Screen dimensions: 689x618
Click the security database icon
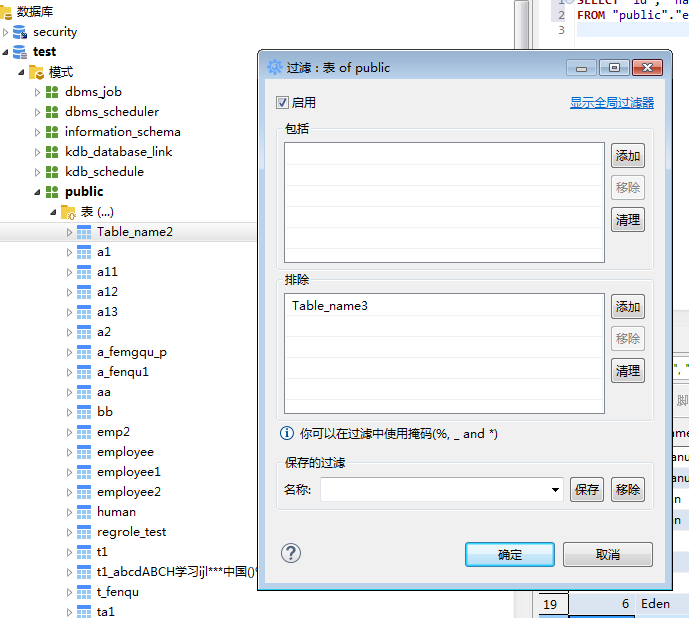(20, 32)
